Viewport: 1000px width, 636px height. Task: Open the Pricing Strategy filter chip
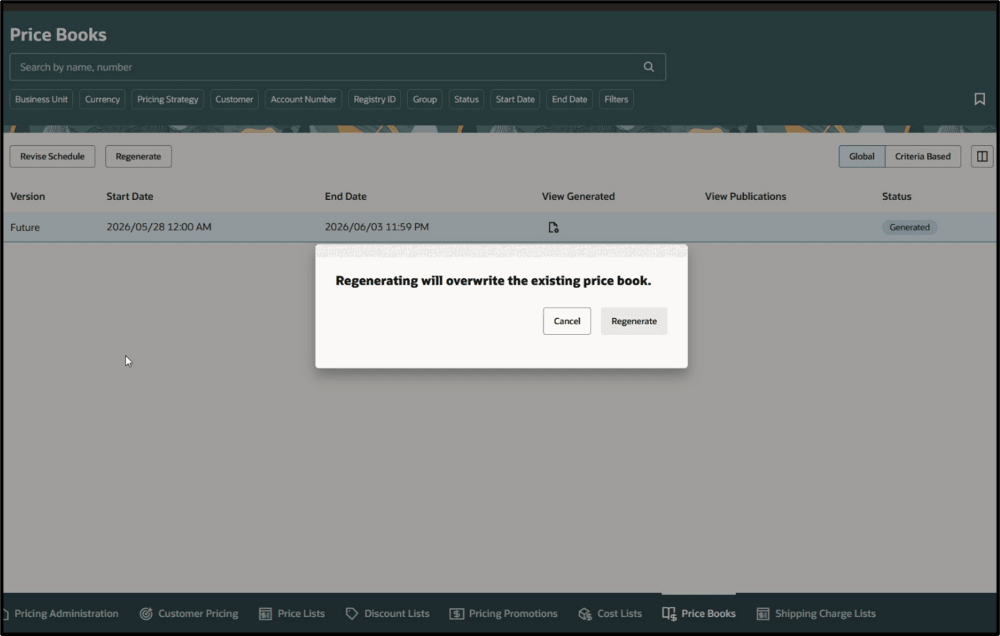pyautogui.click(x=167, y=99)
